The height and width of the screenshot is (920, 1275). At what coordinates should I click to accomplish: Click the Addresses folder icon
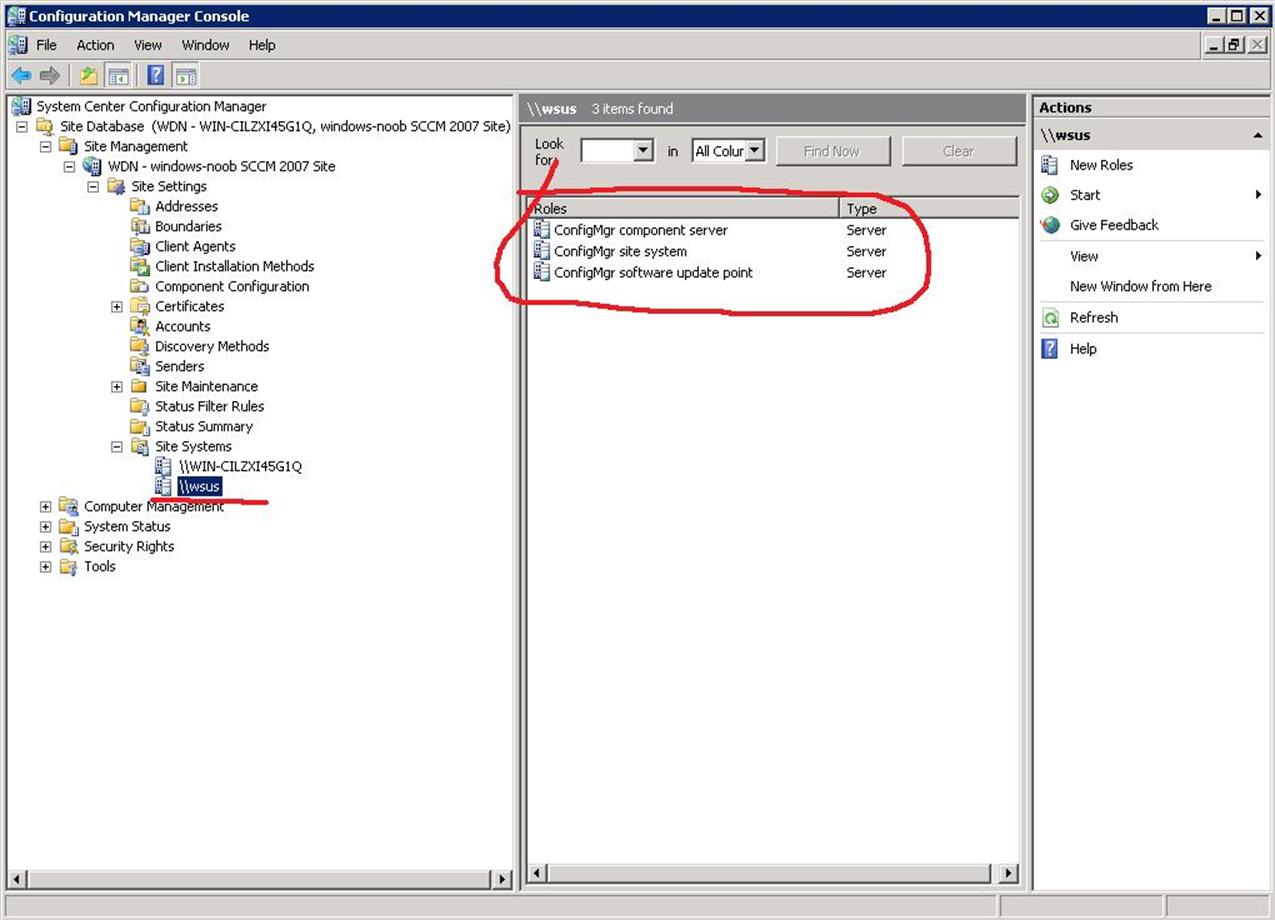pyautogui.click(x=139, y=206)
